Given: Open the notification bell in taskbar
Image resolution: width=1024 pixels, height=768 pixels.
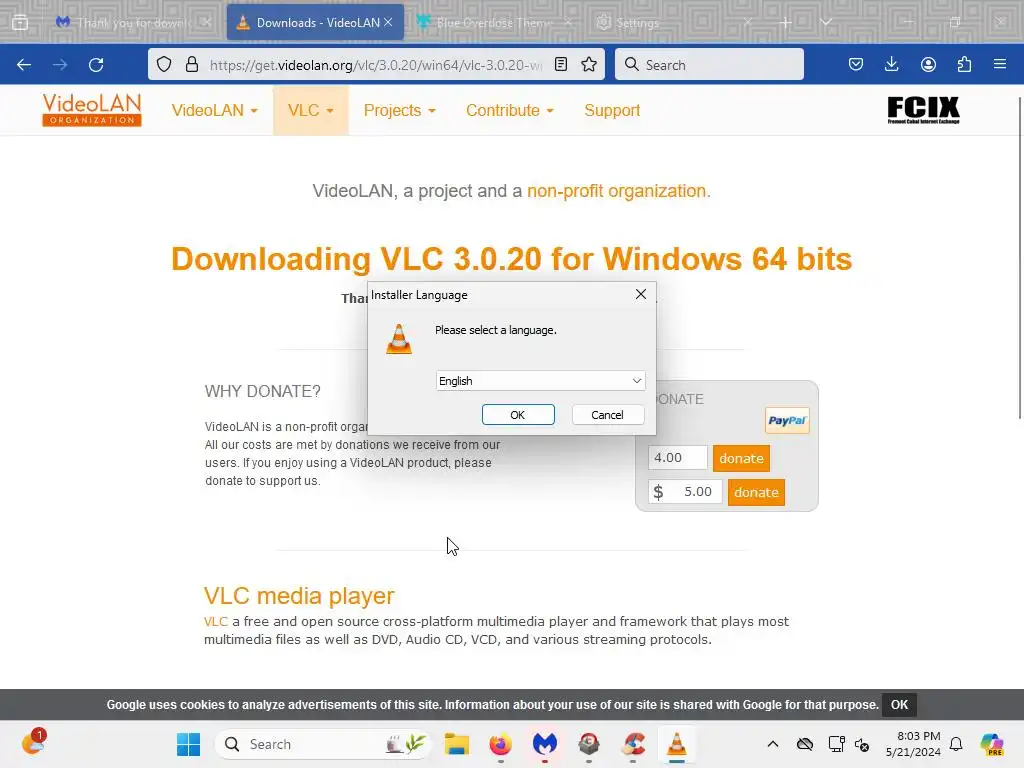Looking at the screenshot, I should click(x=956, y=744).
